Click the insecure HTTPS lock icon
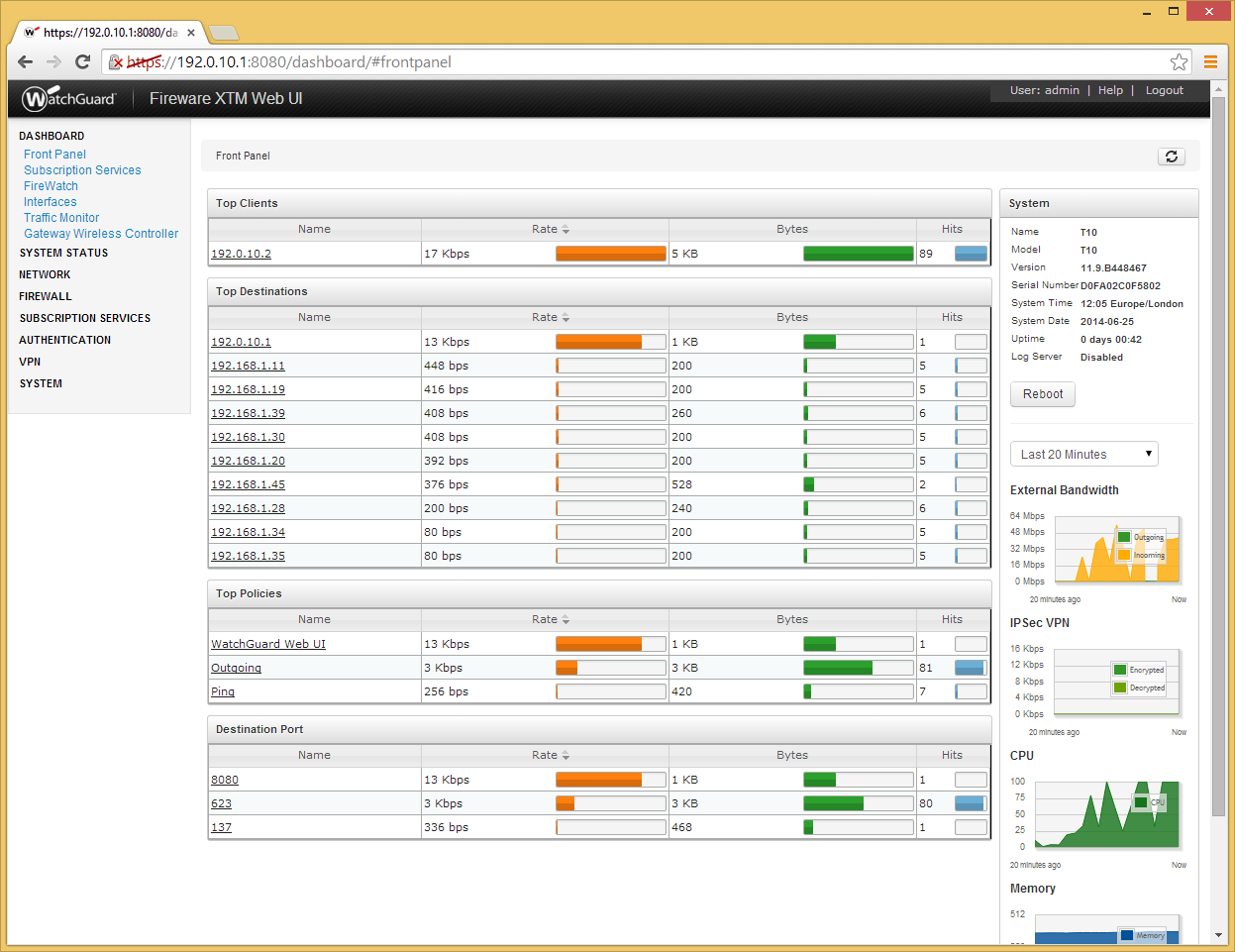The height and width of the screenshot is (952, 1235). tap(116, 62)
